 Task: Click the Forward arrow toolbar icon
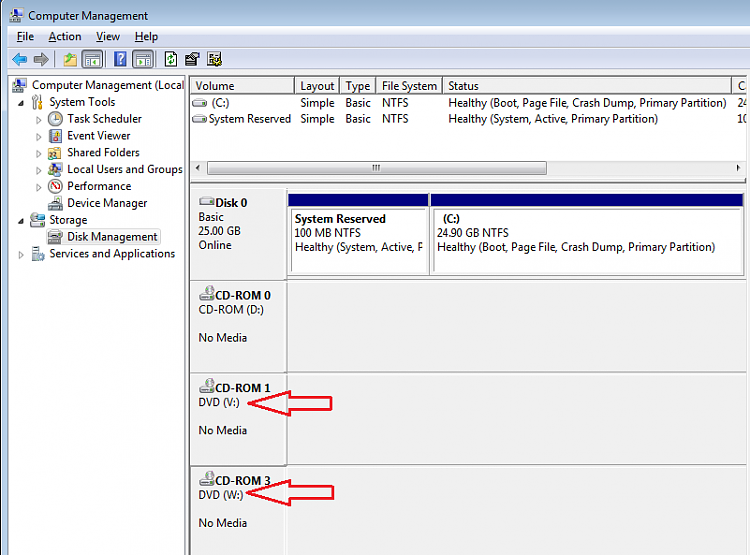41,59
